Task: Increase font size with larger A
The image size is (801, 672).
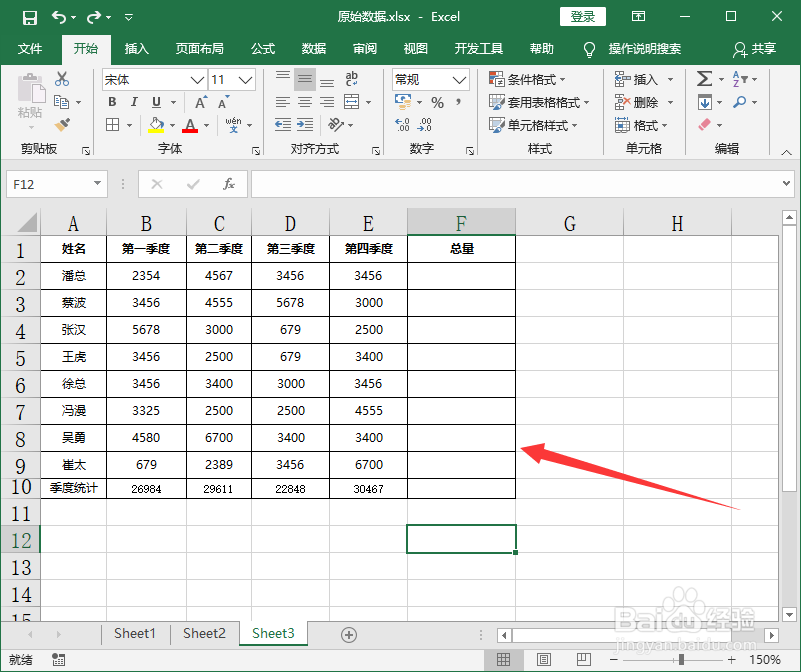Action: pos(201,102)
